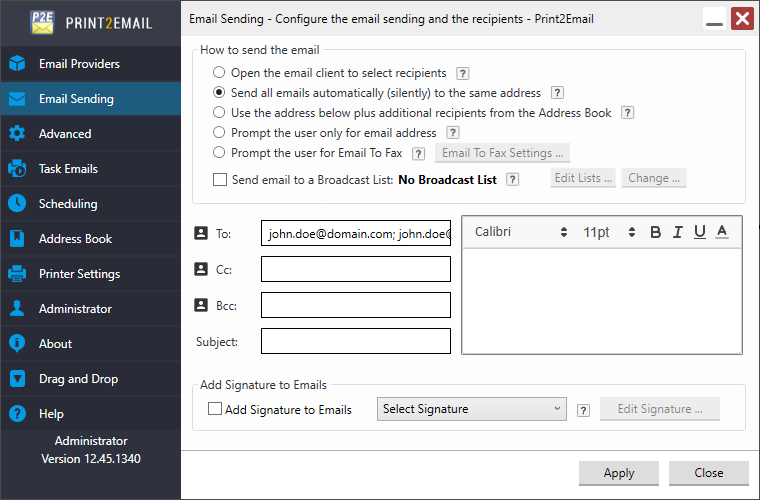Open the Calibri font family dropdown
The height and width of the screenshot is (500, 760).
pyautogui.click(x=520, y=232)
